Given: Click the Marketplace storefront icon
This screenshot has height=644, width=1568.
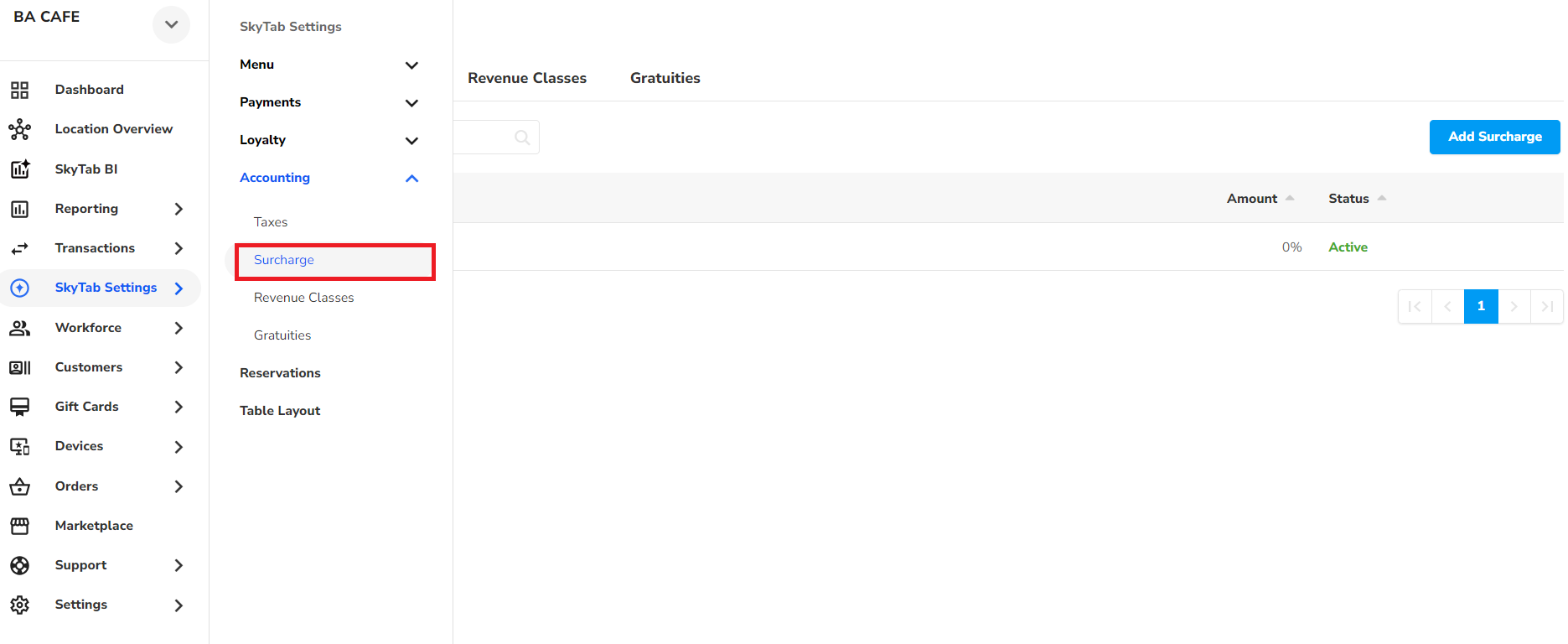Looking at the screenshot, I should (19, 526).
